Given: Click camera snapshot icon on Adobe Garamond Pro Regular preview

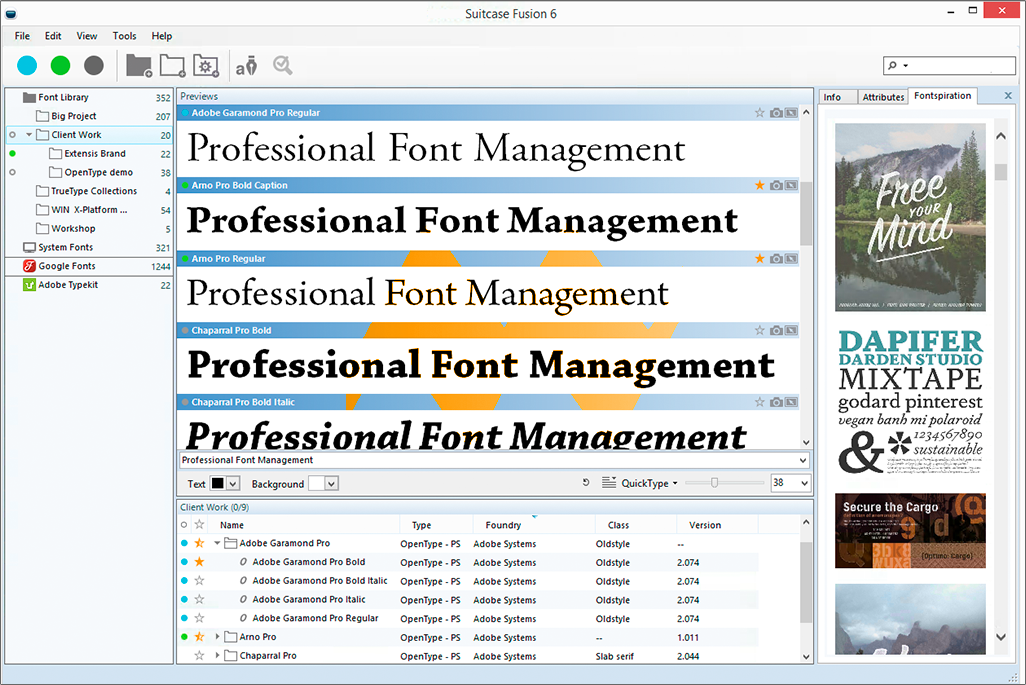Looking at the screenshot, I should pos(776,113).
